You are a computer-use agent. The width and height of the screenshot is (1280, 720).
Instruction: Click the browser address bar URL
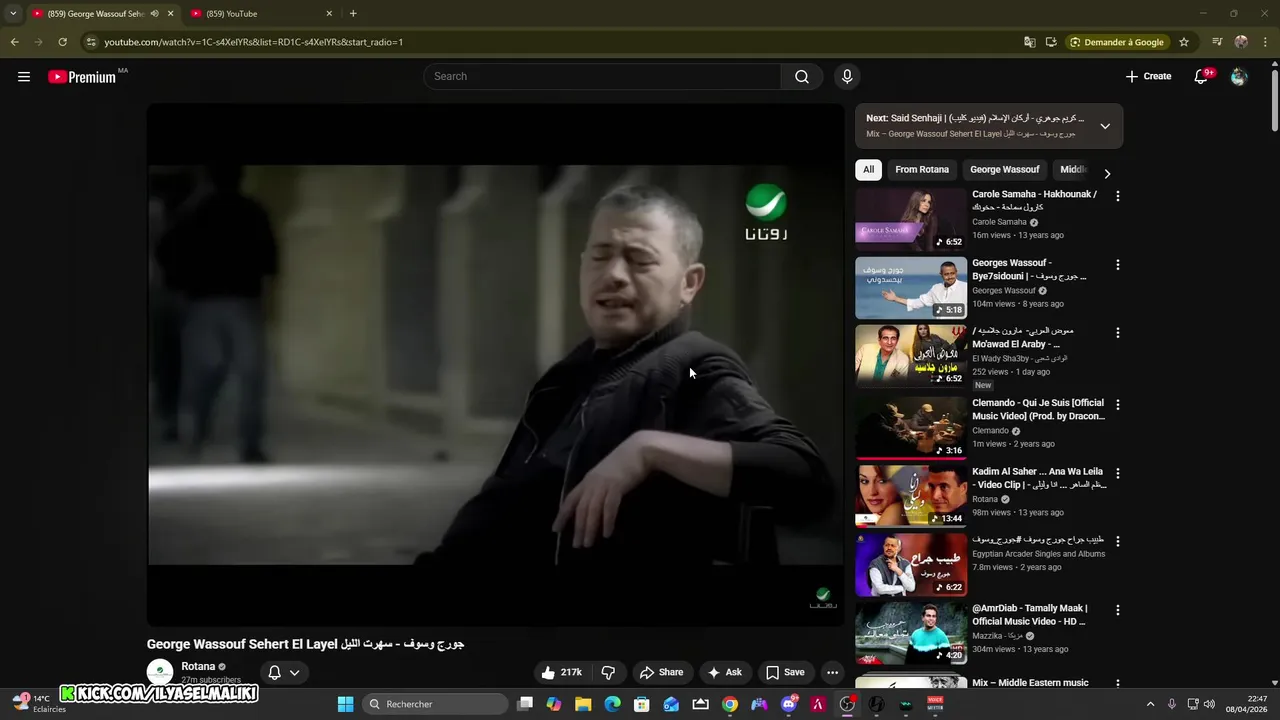(254, 42)
